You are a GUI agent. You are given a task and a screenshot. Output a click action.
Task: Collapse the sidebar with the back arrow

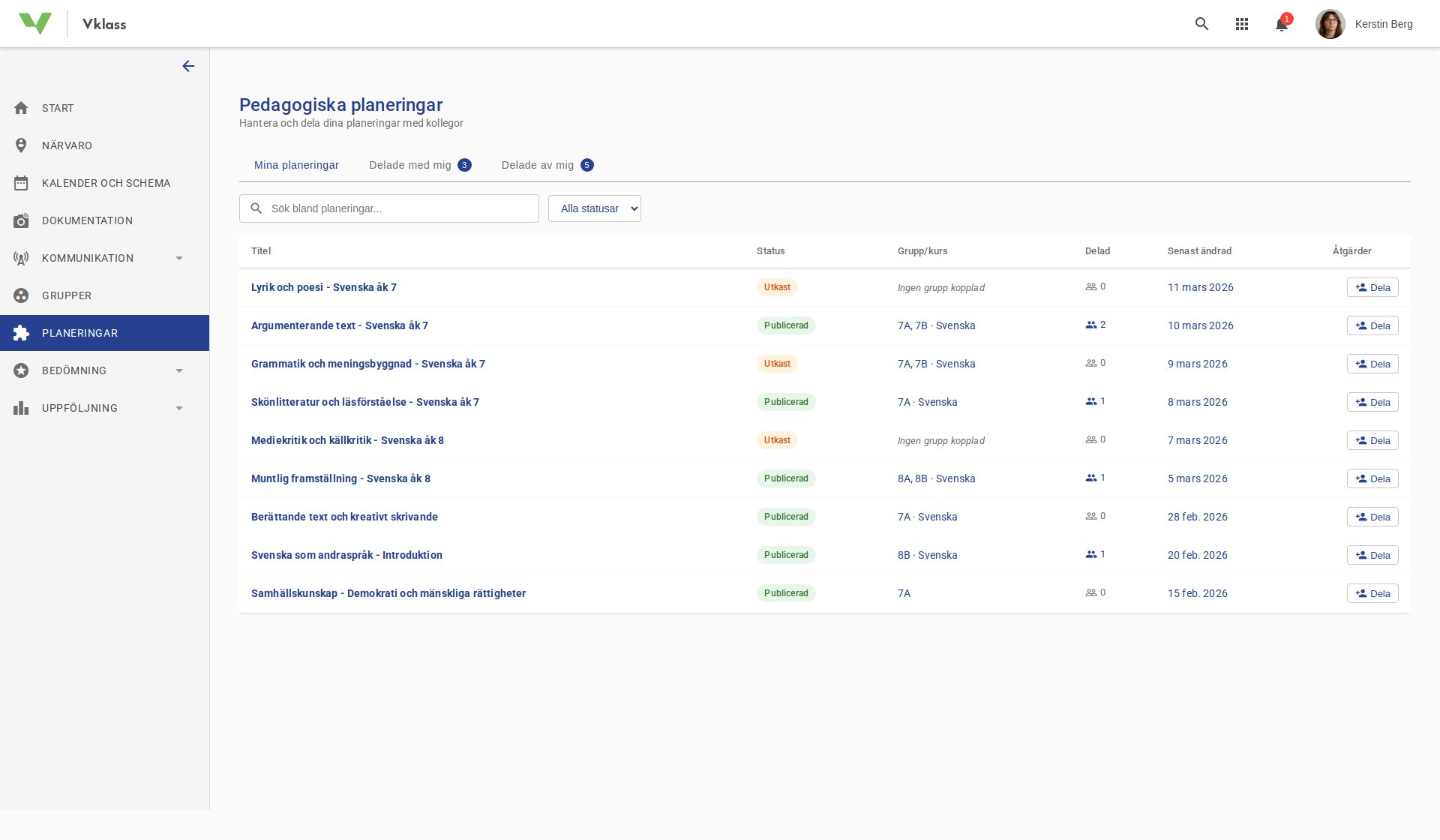click(x=188, y=66)
